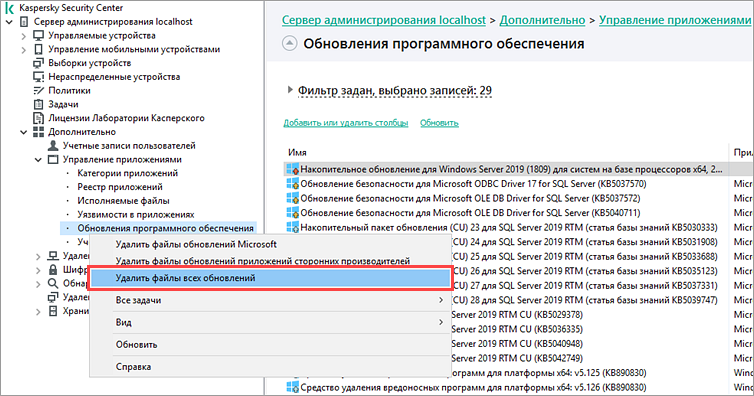Click the icon of the v5.126 KB890830 row
The width and height of the screenshot is (754, 396).
[x=292, y=387]
